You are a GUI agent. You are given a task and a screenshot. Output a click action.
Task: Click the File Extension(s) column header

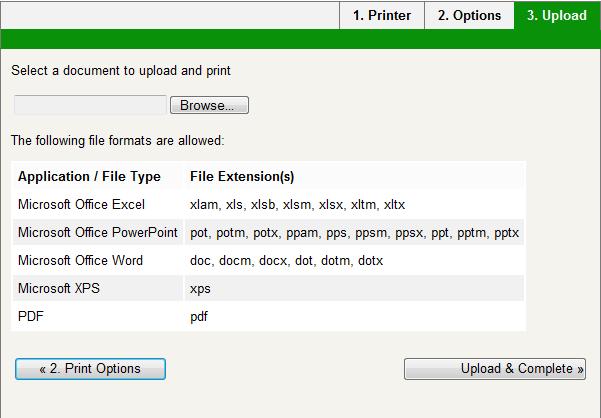click(x=355, y=176)
